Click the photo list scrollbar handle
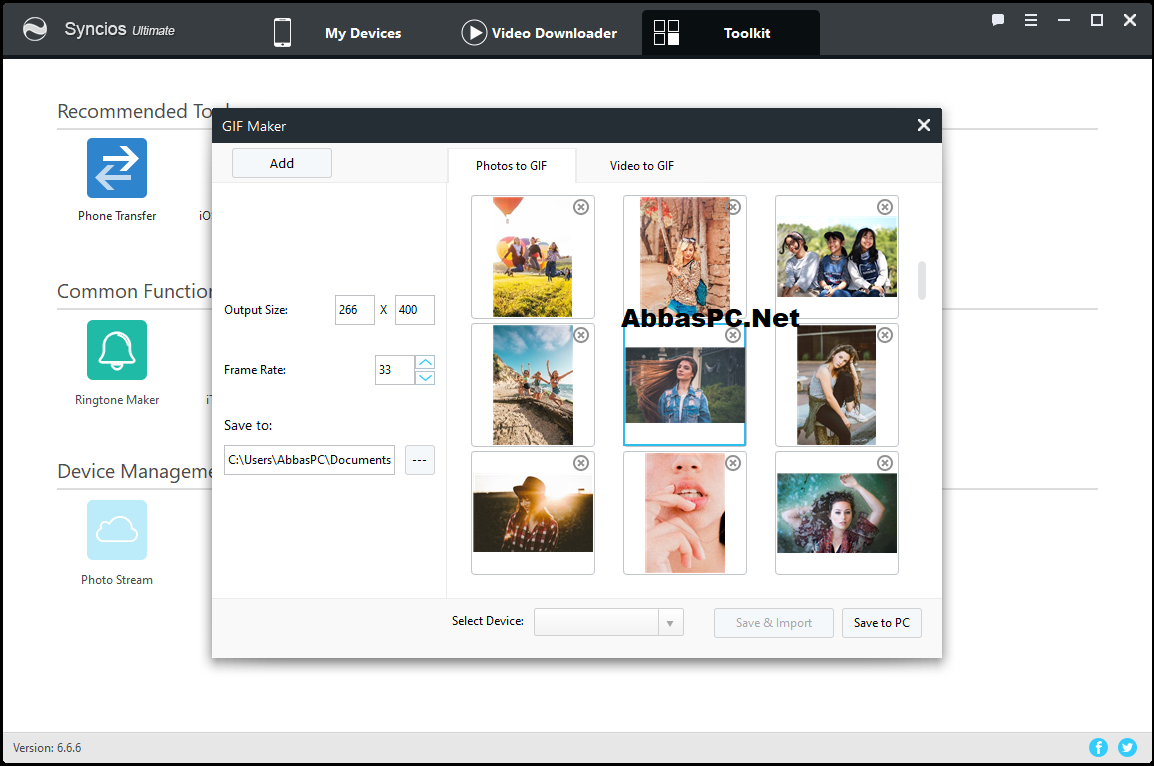 [921, 280]
